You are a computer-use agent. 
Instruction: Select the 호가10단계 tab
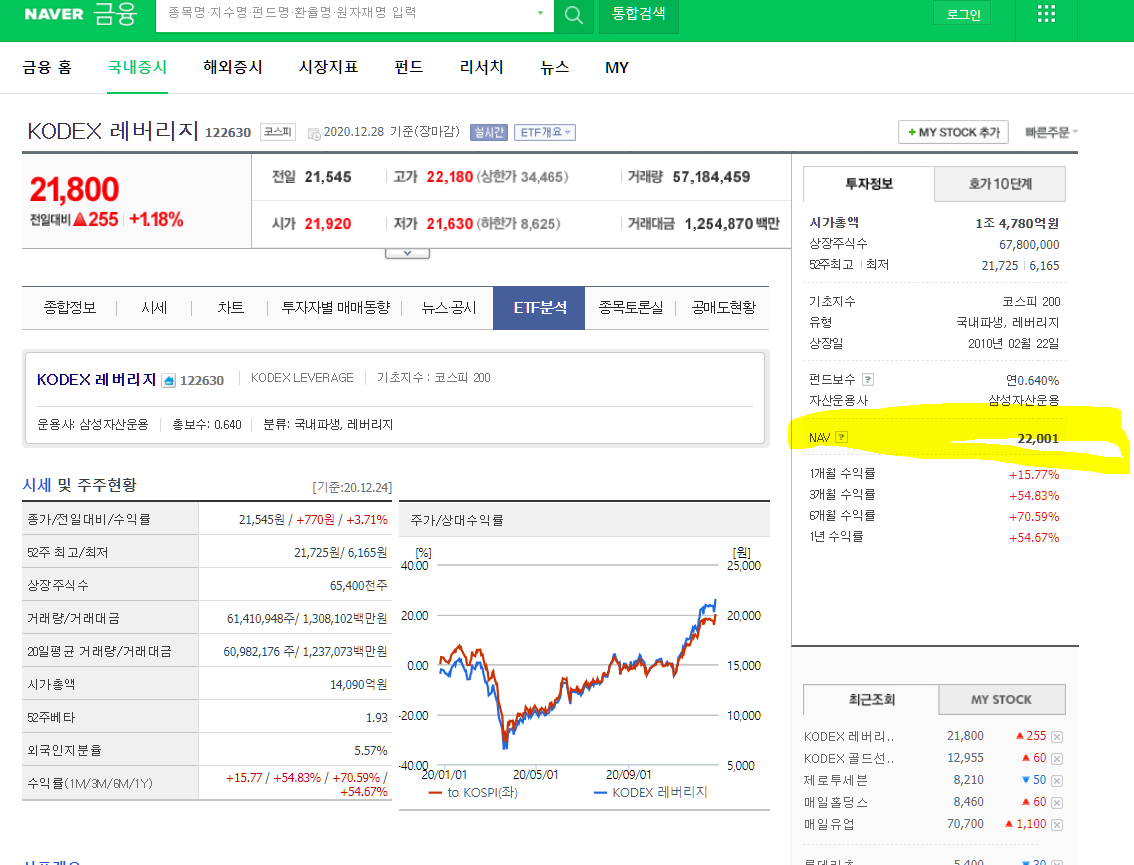pyautogui.click(x=1000, y=184)
